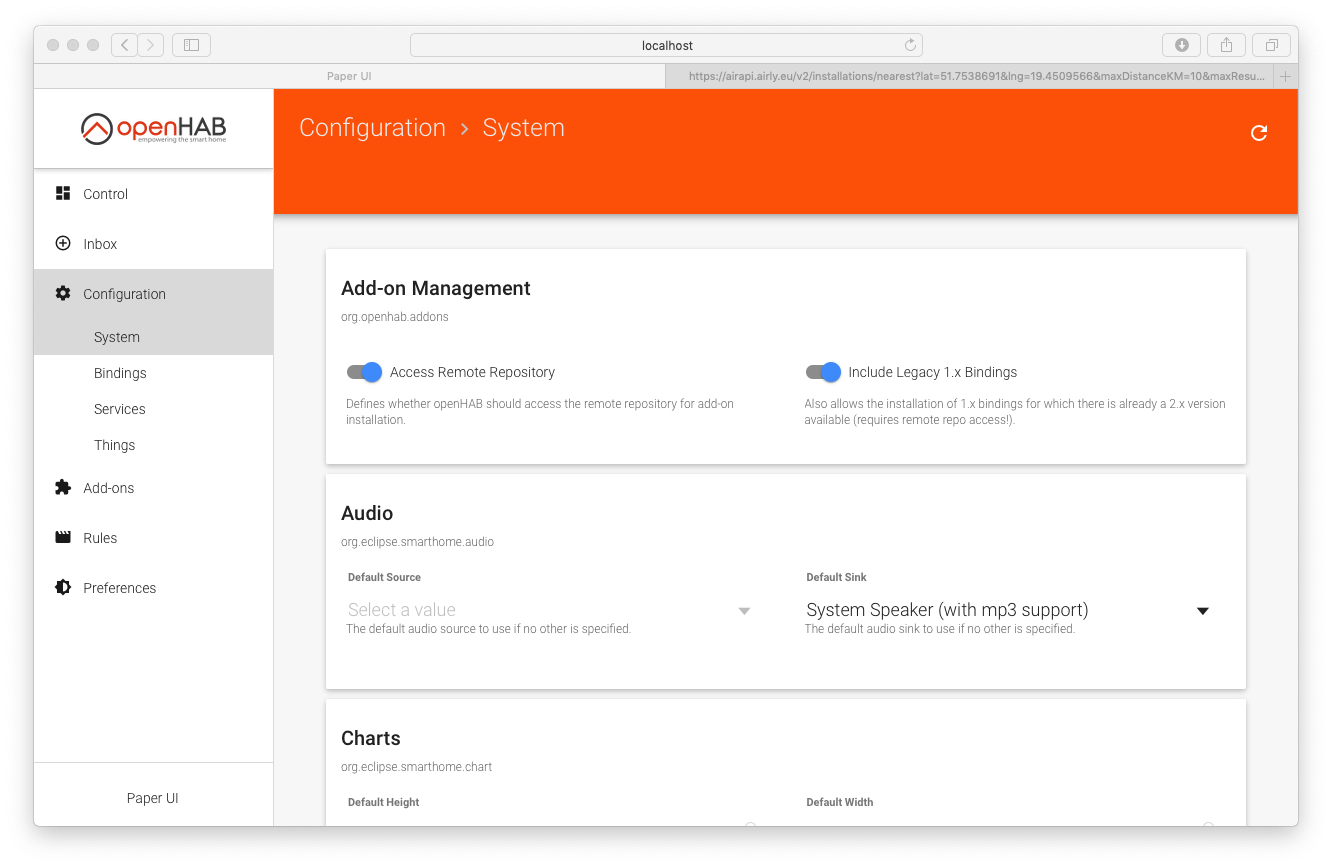The image size is (1332, 868).
Task: Open Things under Configuration
Action: coord(153,445)
